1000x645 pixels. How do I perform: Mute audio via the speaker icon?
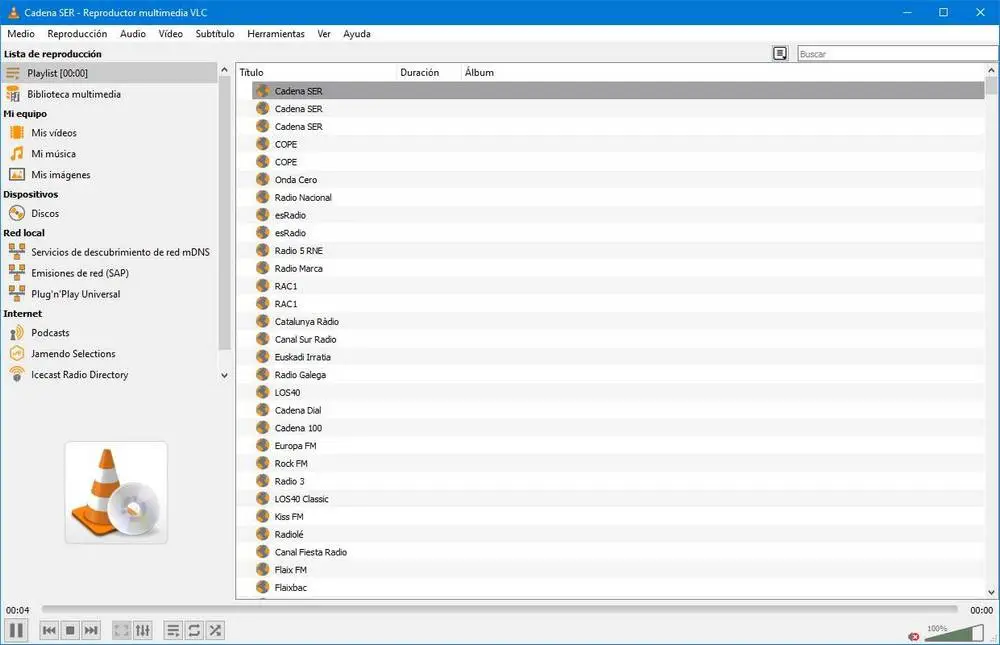click(x=914, y=636)
